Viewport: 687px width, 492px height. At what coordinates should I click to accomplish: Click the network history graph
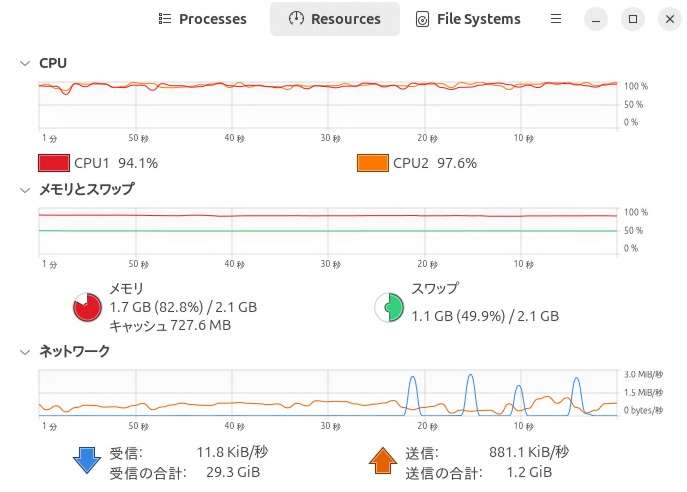coord(328,393)
